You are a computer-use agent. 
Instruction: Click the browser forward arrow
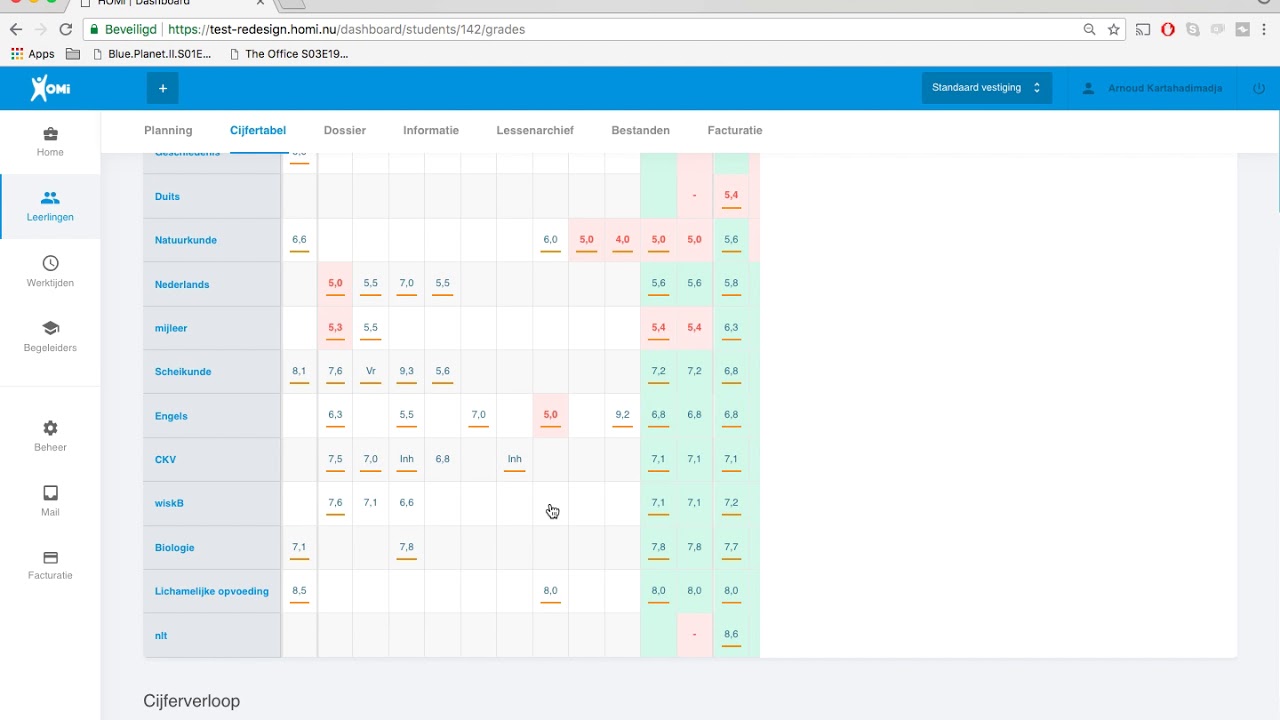pos(40,30)
